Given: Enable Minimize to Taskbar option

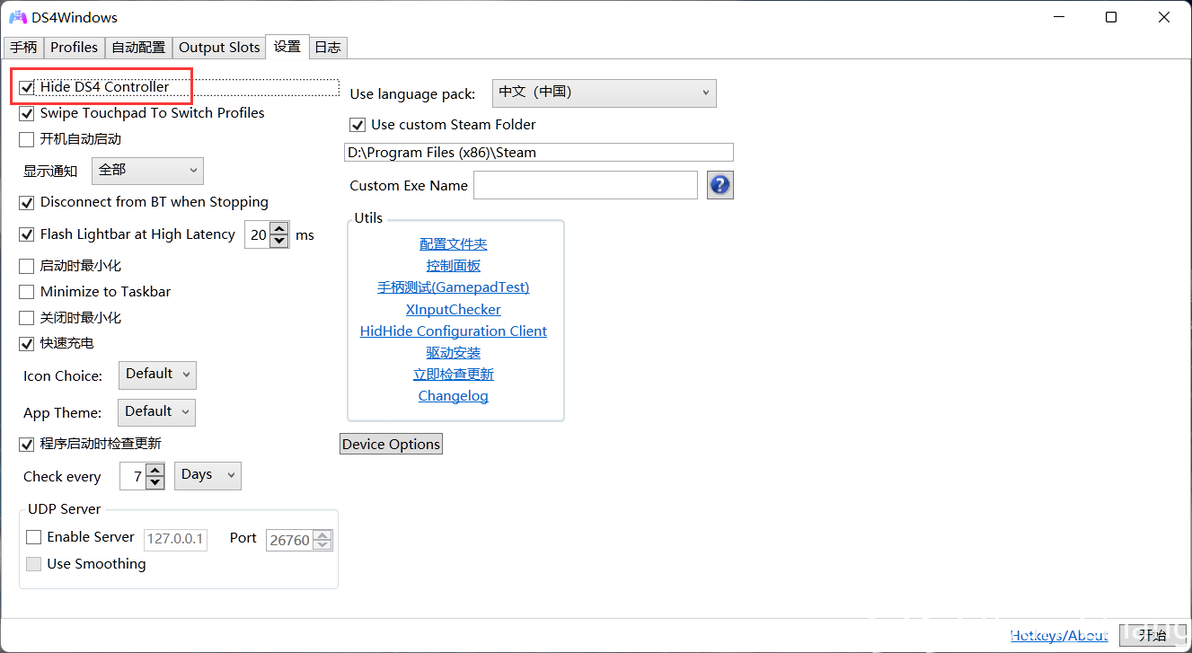Looking at the screenshot, I should (x=27, y=292).
